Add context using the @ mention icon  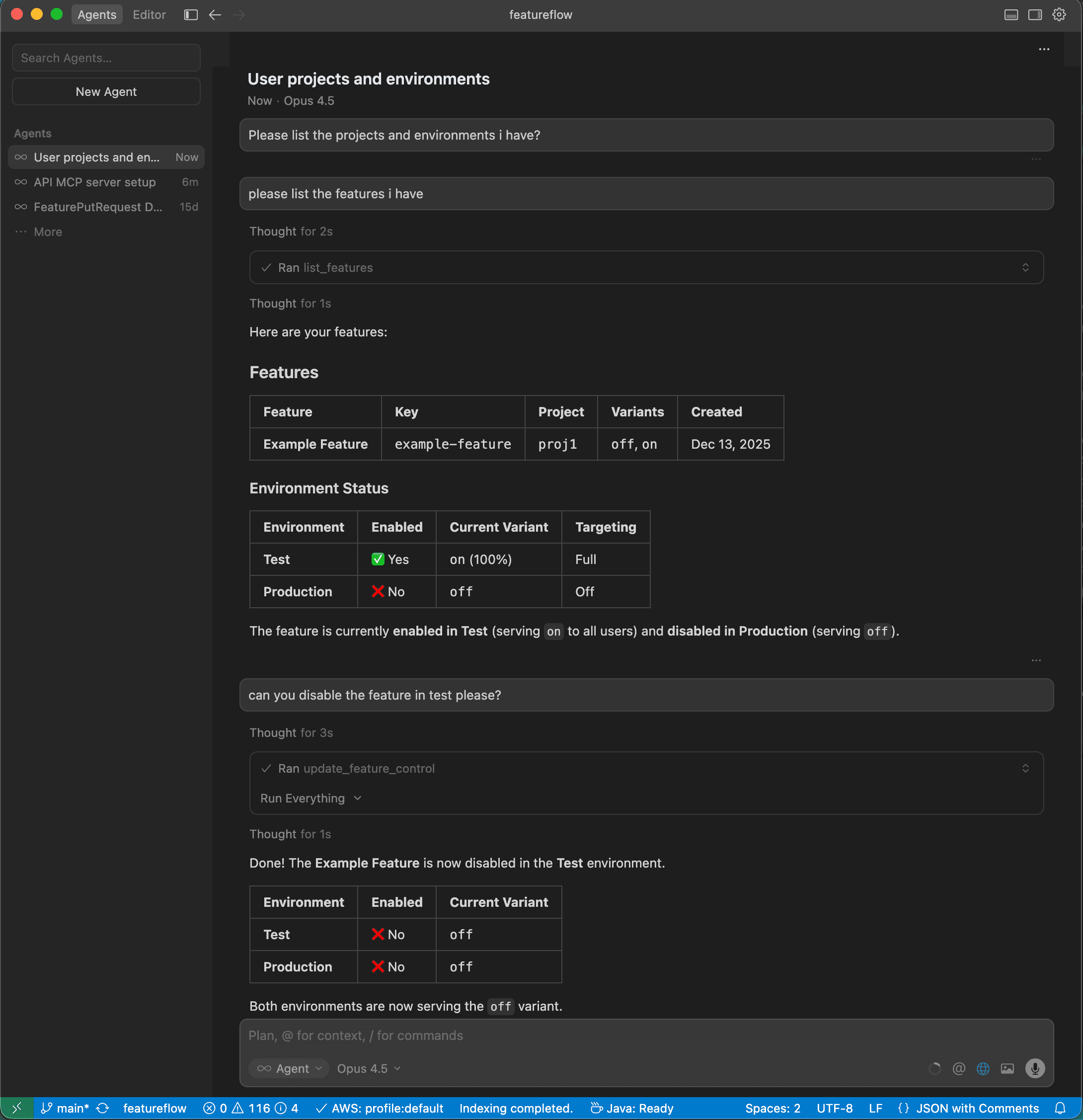click(959, 1068)
